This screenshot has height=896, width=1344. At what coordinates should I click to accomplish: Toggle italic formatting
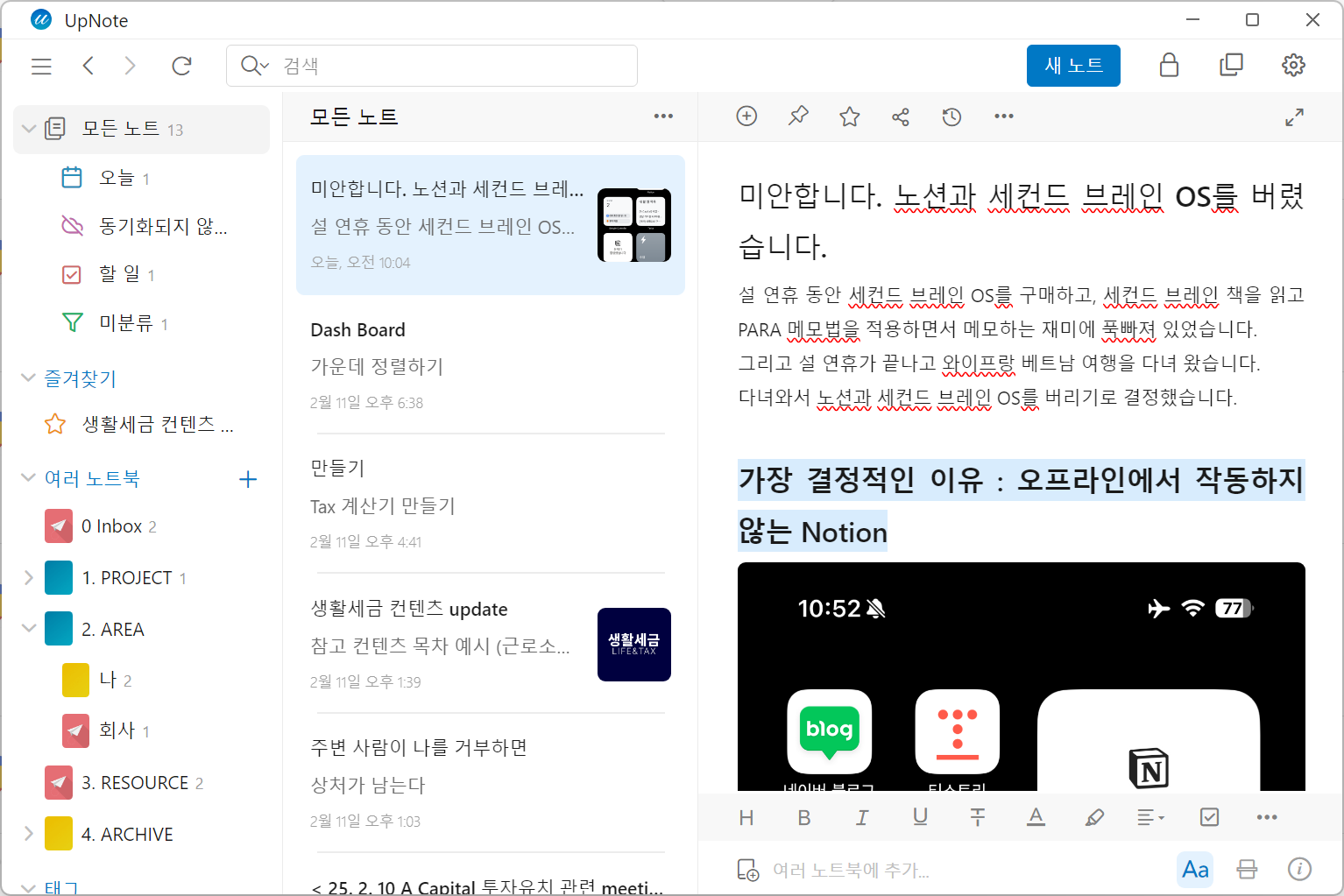coord(862,818)
